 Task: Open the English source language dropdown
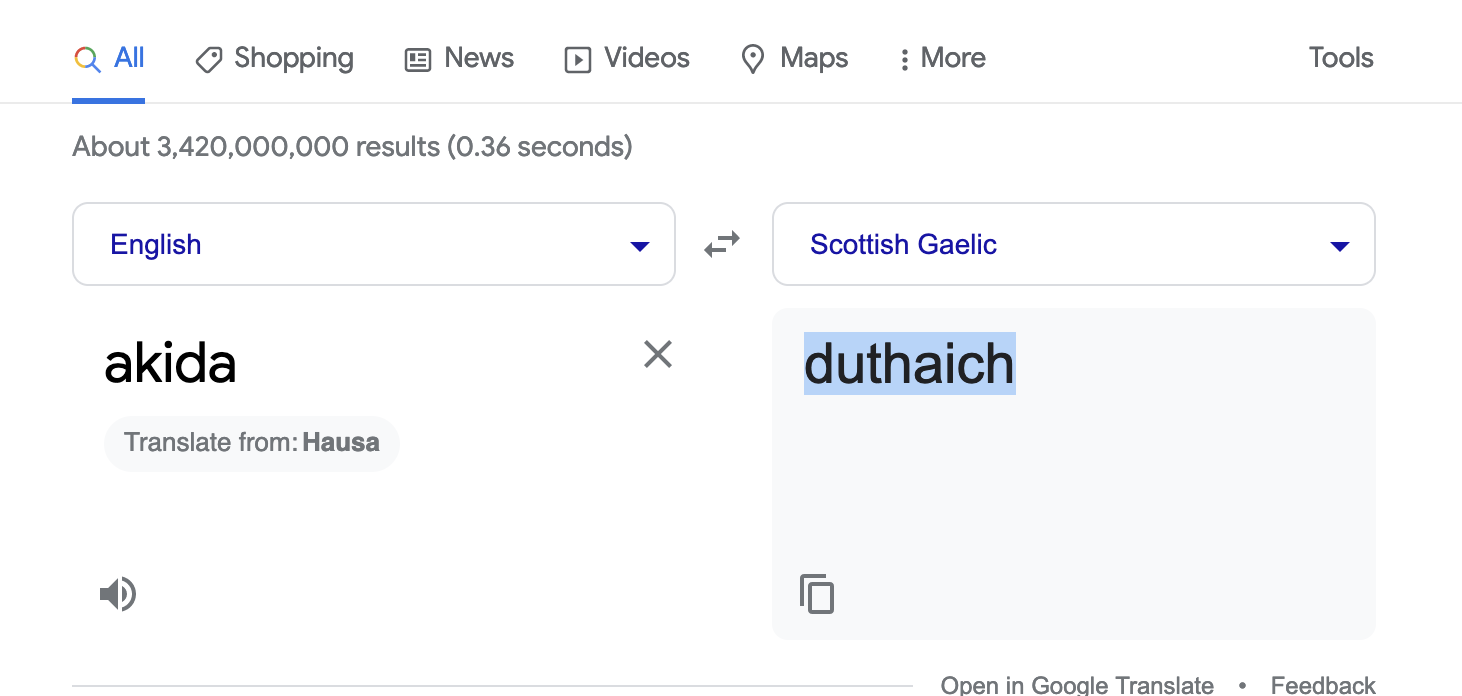click(374, 244)
